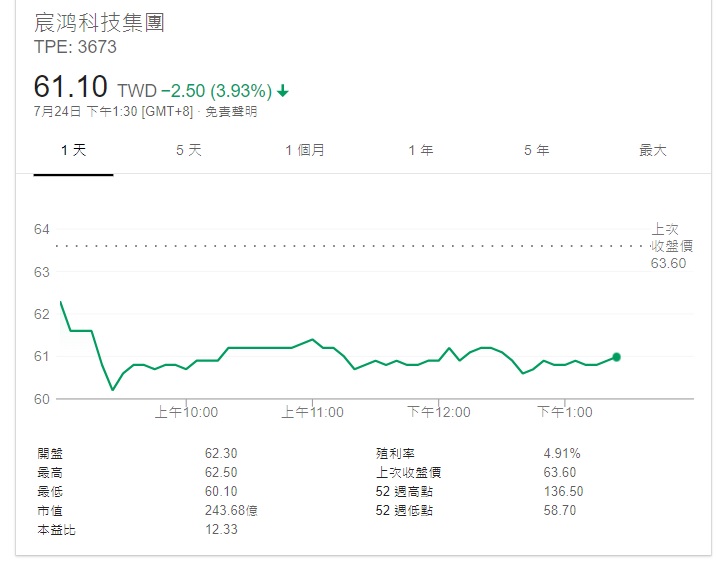Image resolution: width=716 pixels, height=563 pixels.
Task: Click the 上午10:00 axis label
Action: [186, 412]
